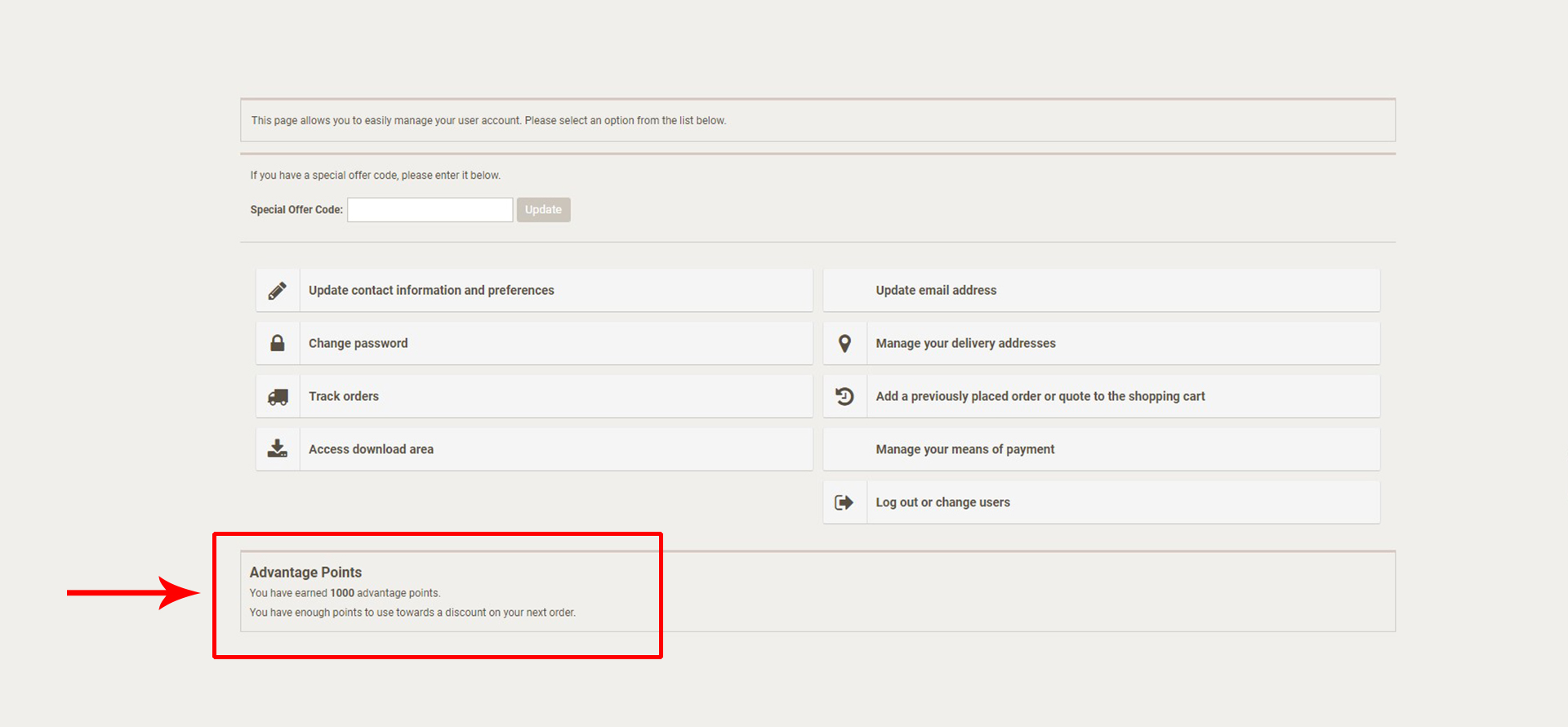Focus the Special Offer Code input field
1568x727 pixels.
pyautogui.click(x=430, y=210)
